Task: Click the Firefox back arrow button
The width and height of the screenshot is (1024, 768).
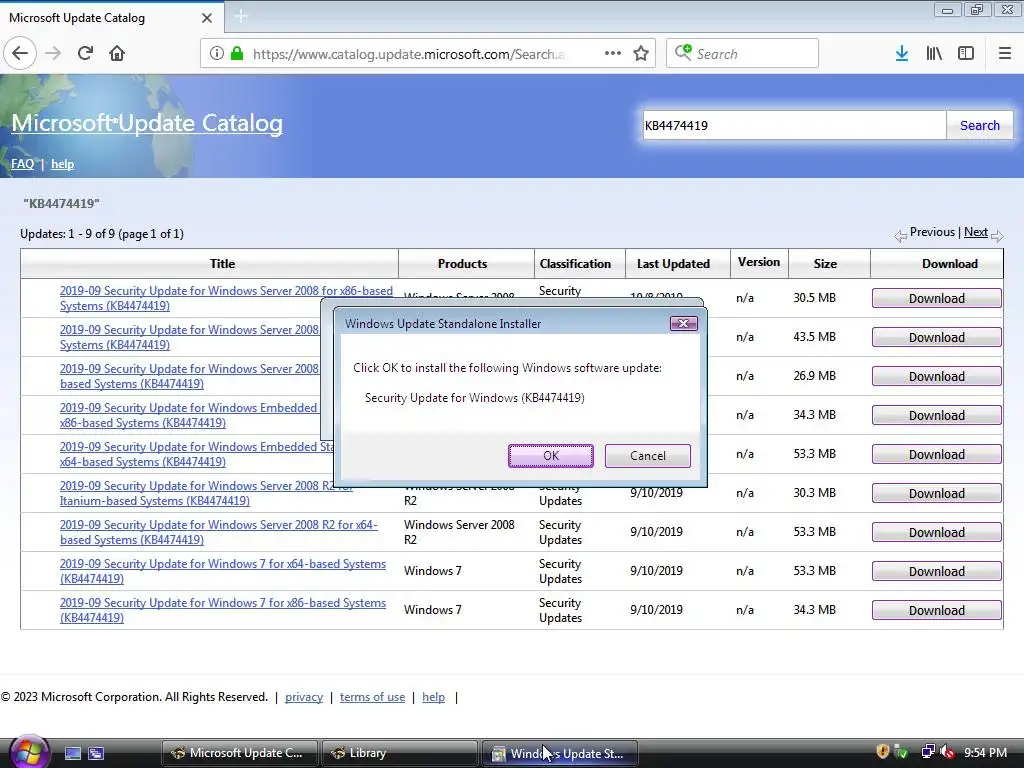Action: click(x=20, y=53)
